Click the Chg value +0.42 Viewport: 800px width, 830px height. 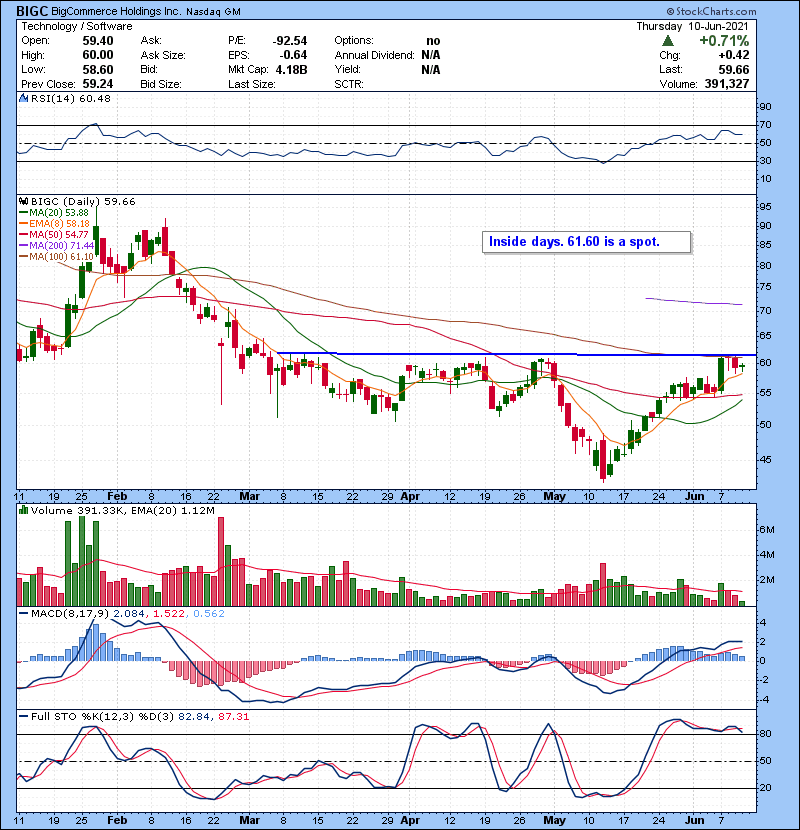[734, 55]
